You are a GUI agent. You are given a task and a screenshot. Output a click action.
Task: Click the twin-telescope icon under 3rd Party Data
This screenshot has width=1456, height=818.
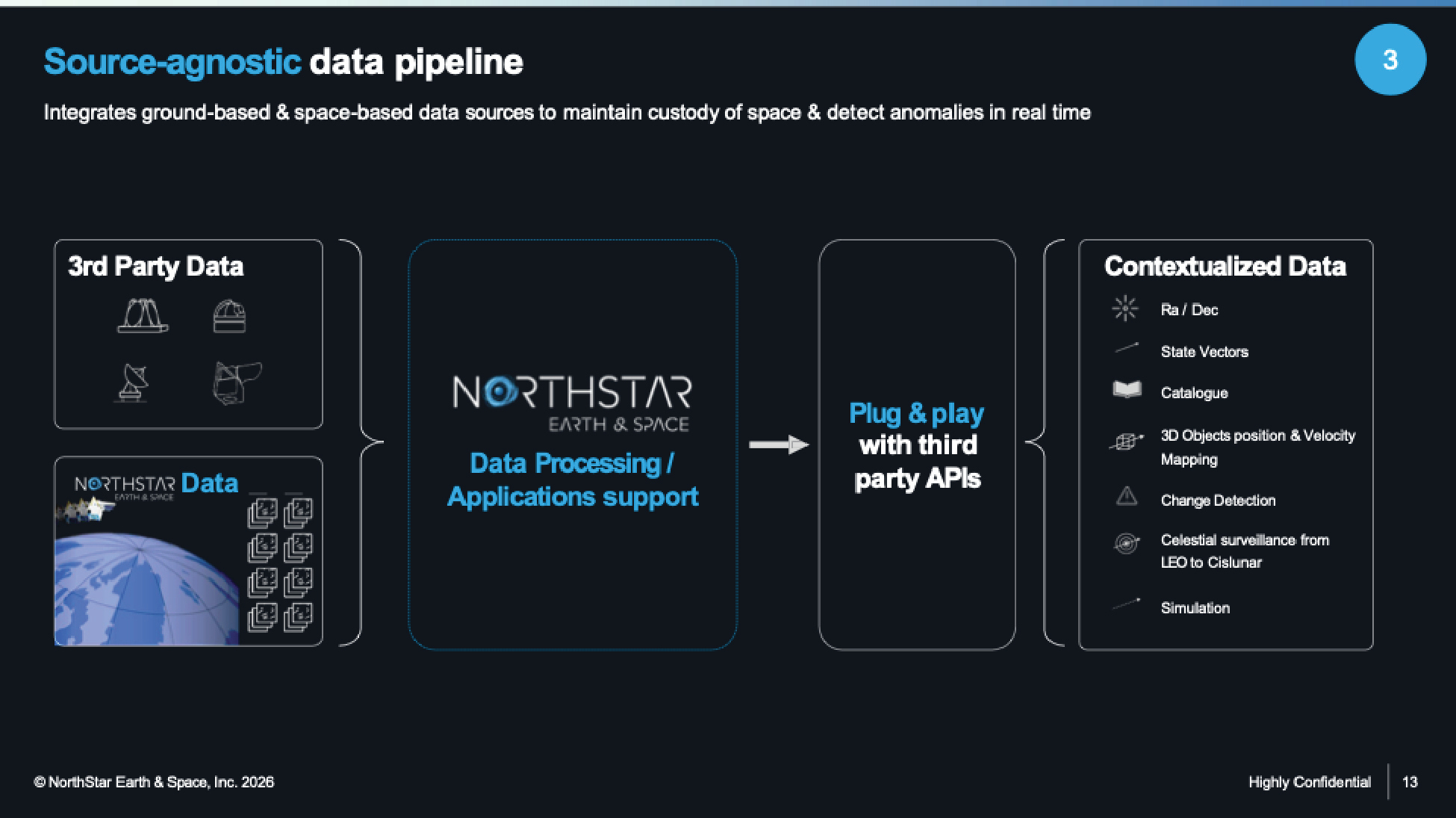143,315
